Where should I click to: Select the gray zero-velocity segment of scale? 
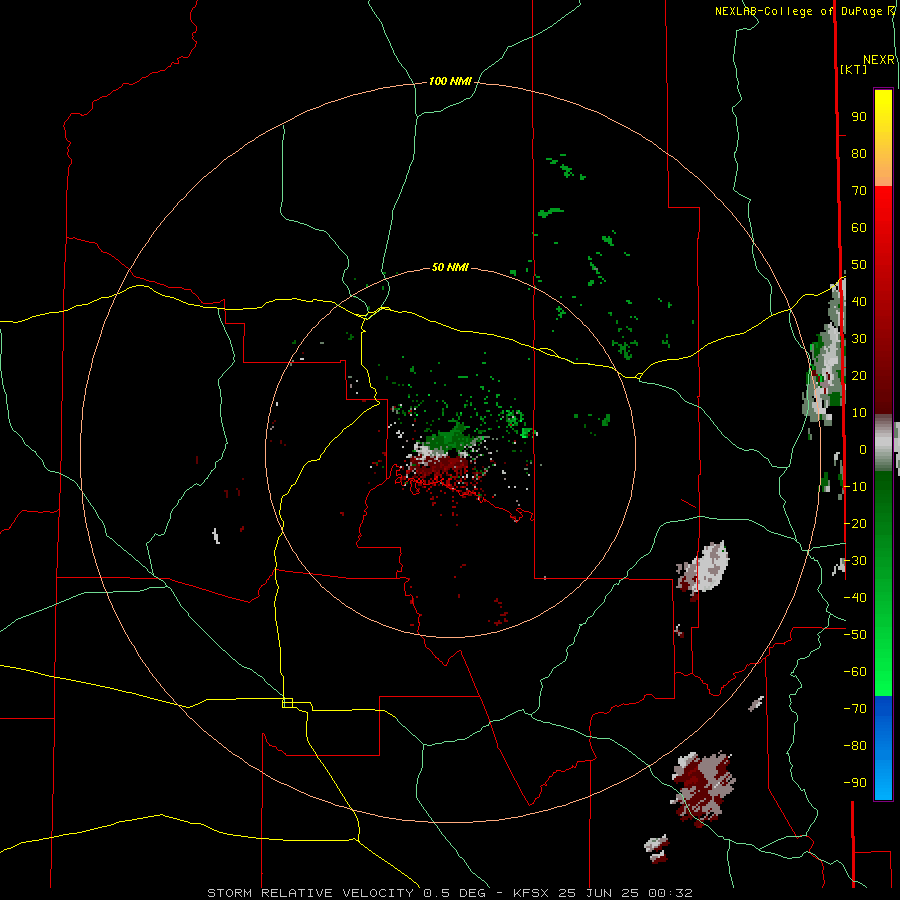[883, 443]
